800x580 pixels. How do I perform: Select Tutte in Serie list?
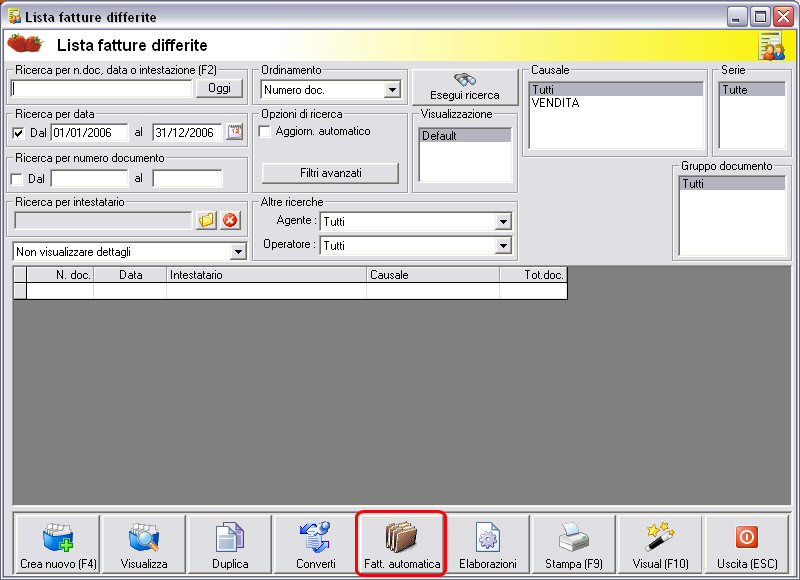(753, 90)
